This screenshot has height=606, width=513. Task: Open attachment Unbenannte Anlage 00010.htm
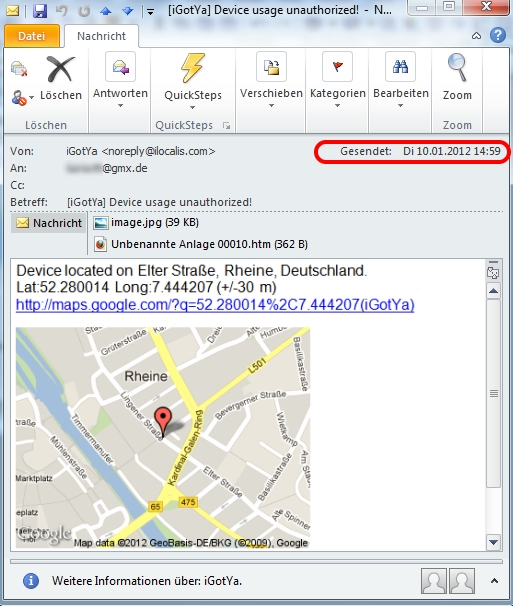point(201,244)
